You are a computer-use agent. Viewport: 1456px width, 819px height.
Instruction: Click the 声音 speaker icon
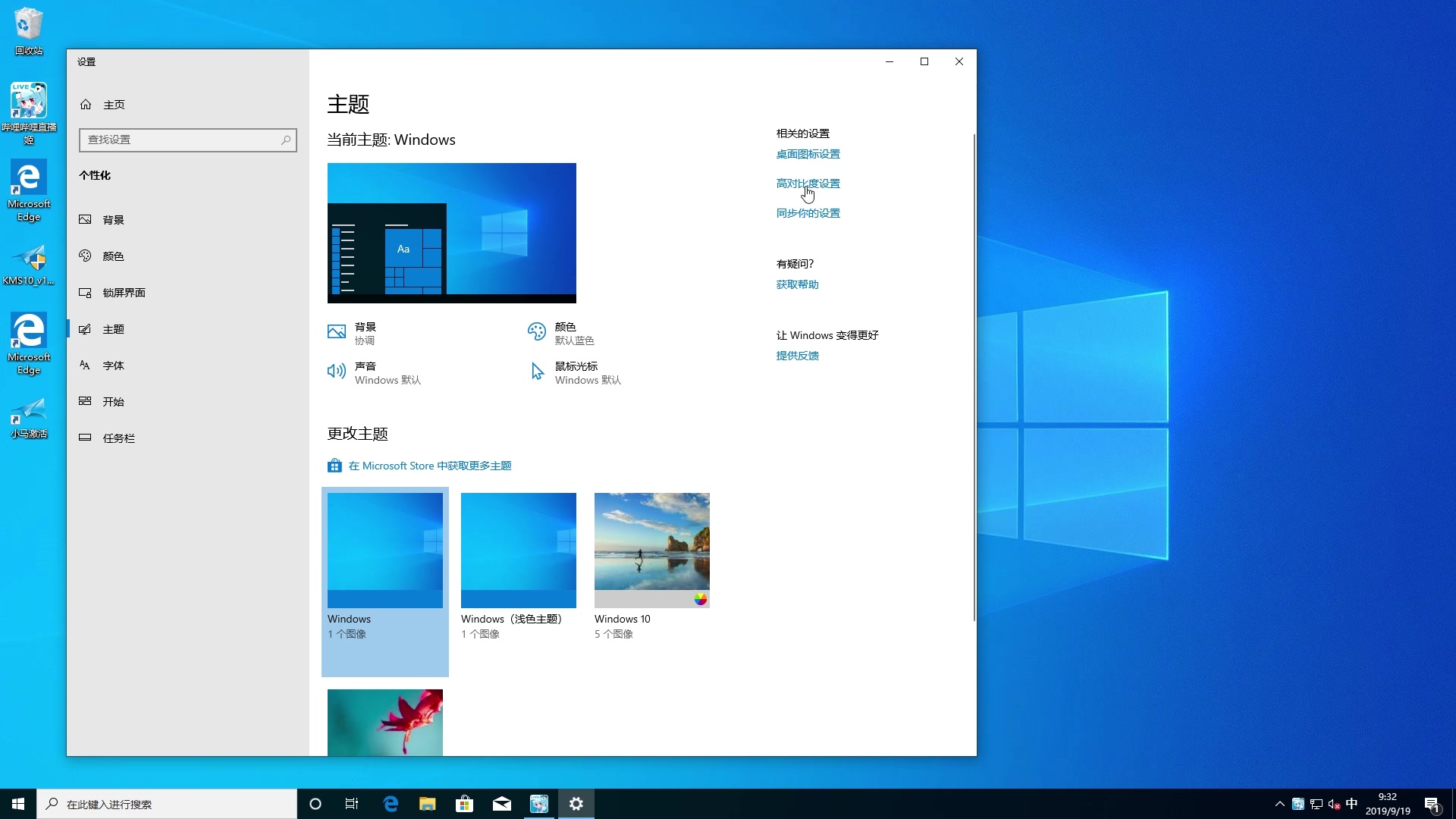[336, 371]
